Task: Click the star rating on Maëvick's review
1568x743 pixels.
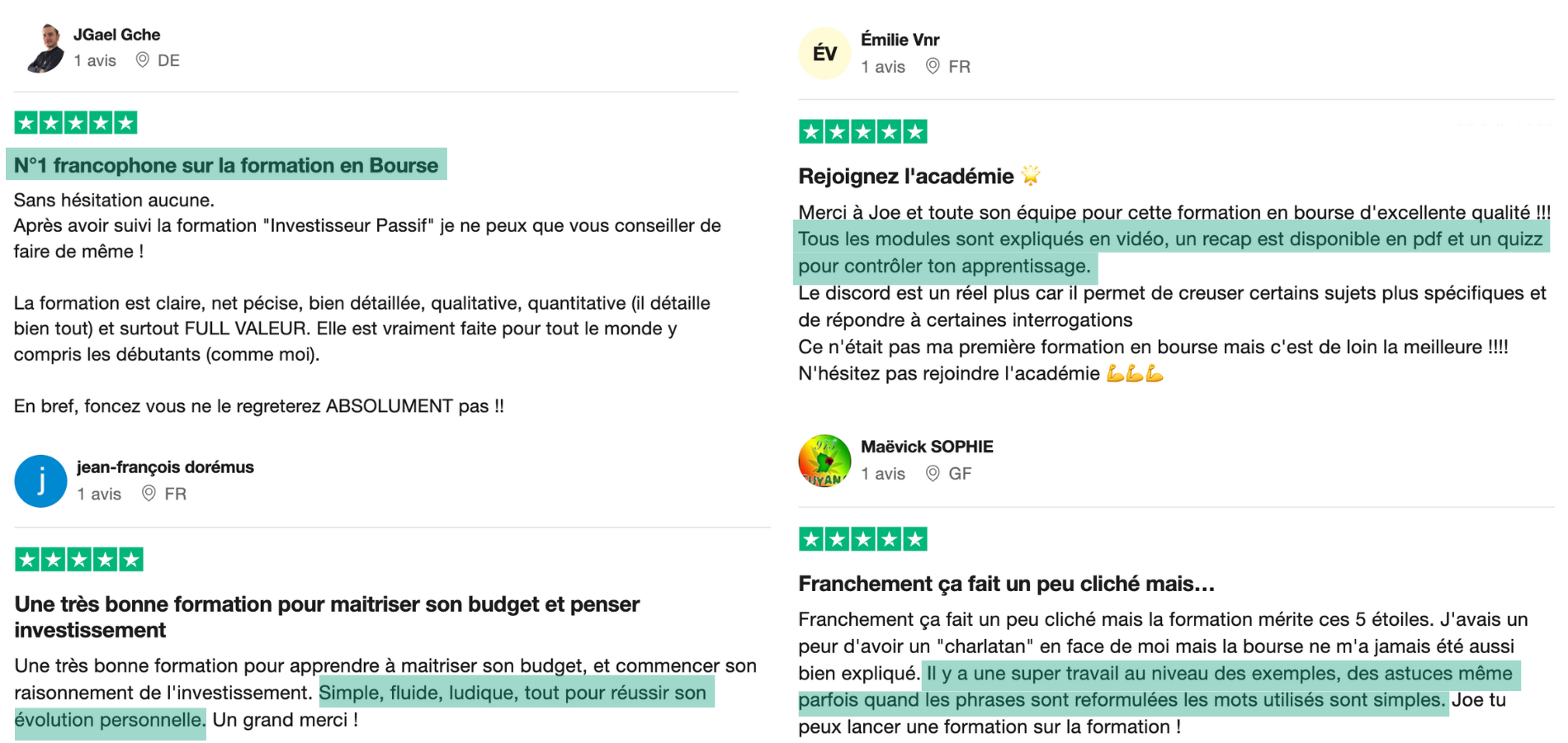Action: click(x=862, y=539)
